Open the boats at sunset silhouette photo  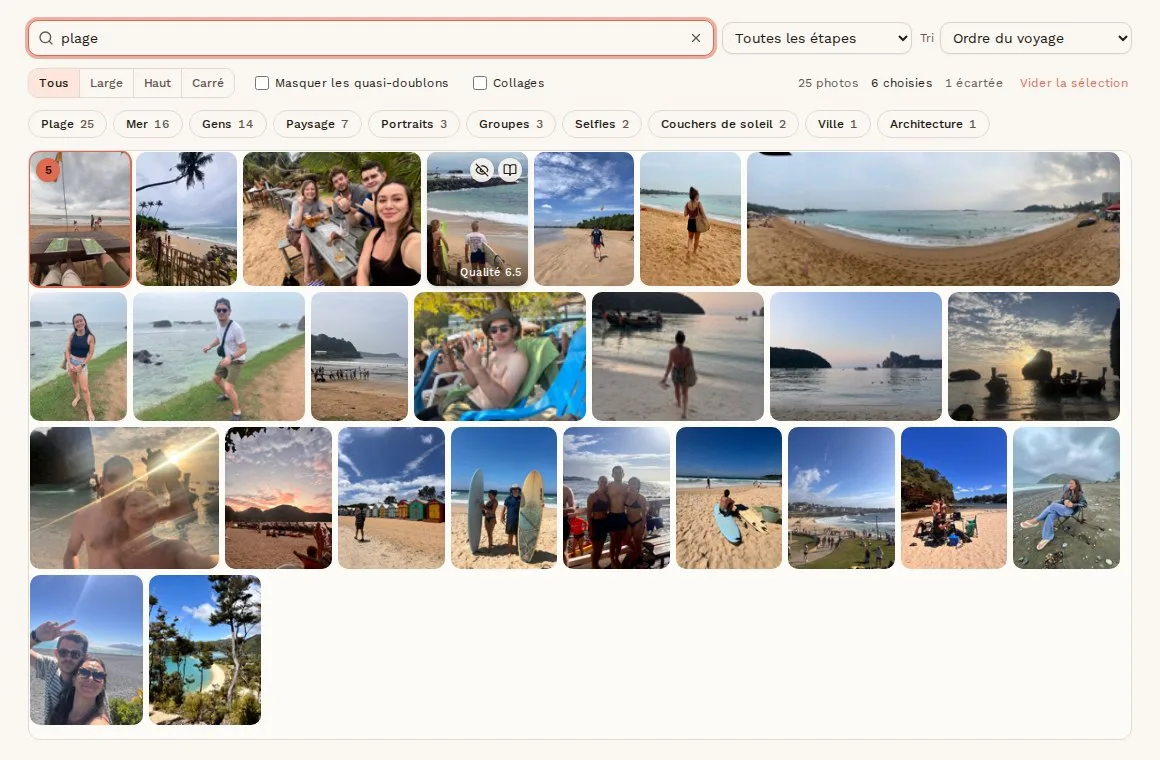coord(1034,356)
